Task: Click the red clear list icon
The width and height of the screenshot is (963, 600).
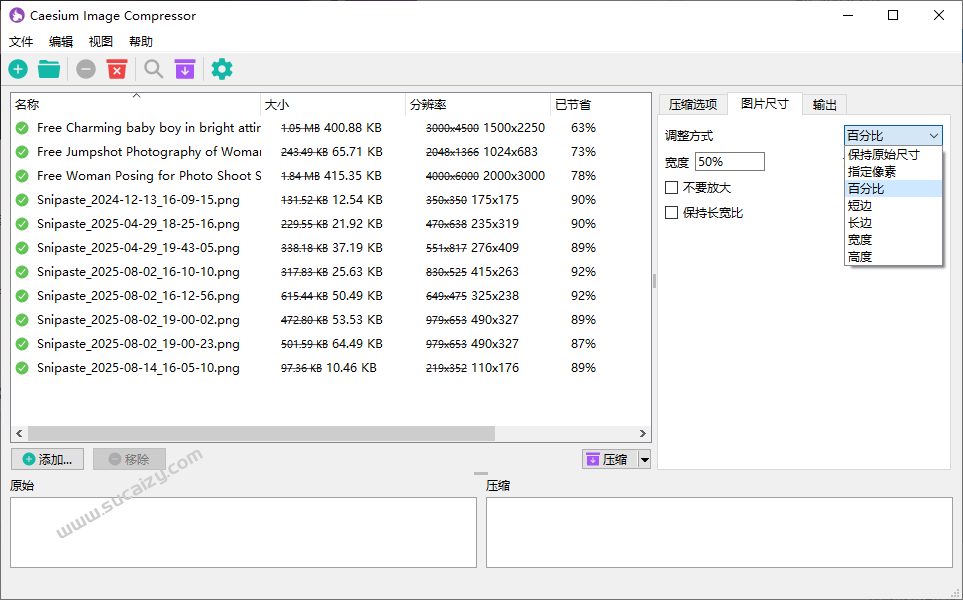Action: (x=117, y=69)
